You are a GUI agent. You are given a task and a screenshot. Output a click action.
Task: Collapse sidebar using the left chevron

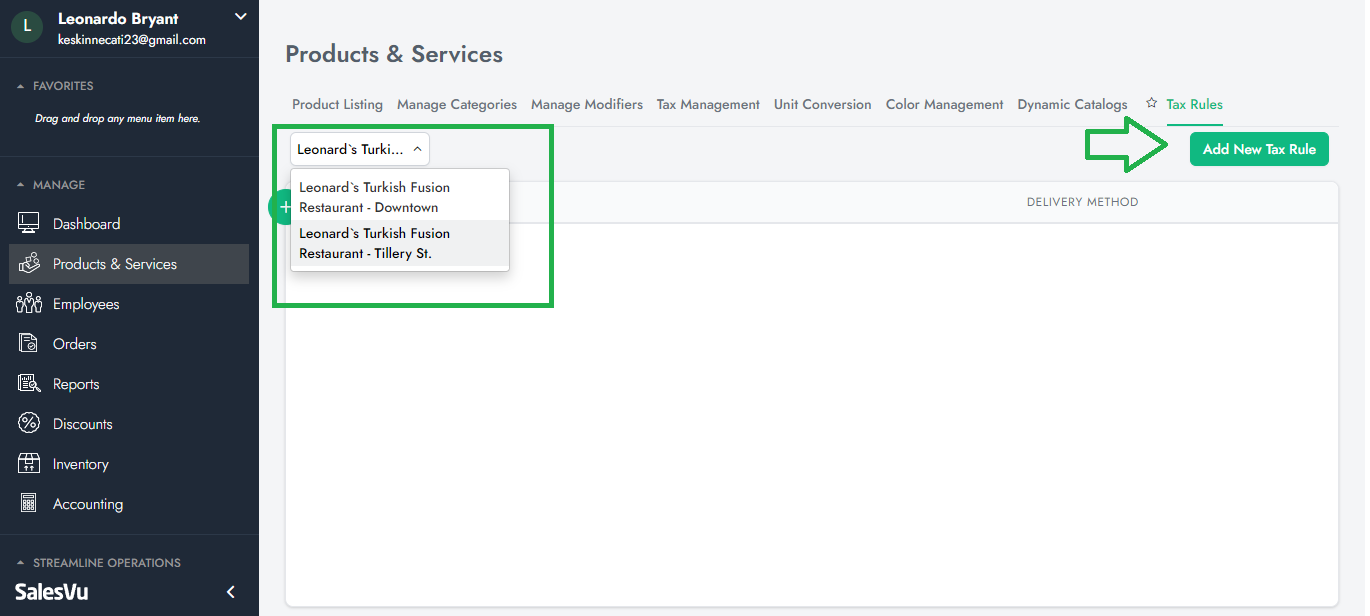click(x=231, y=592)
